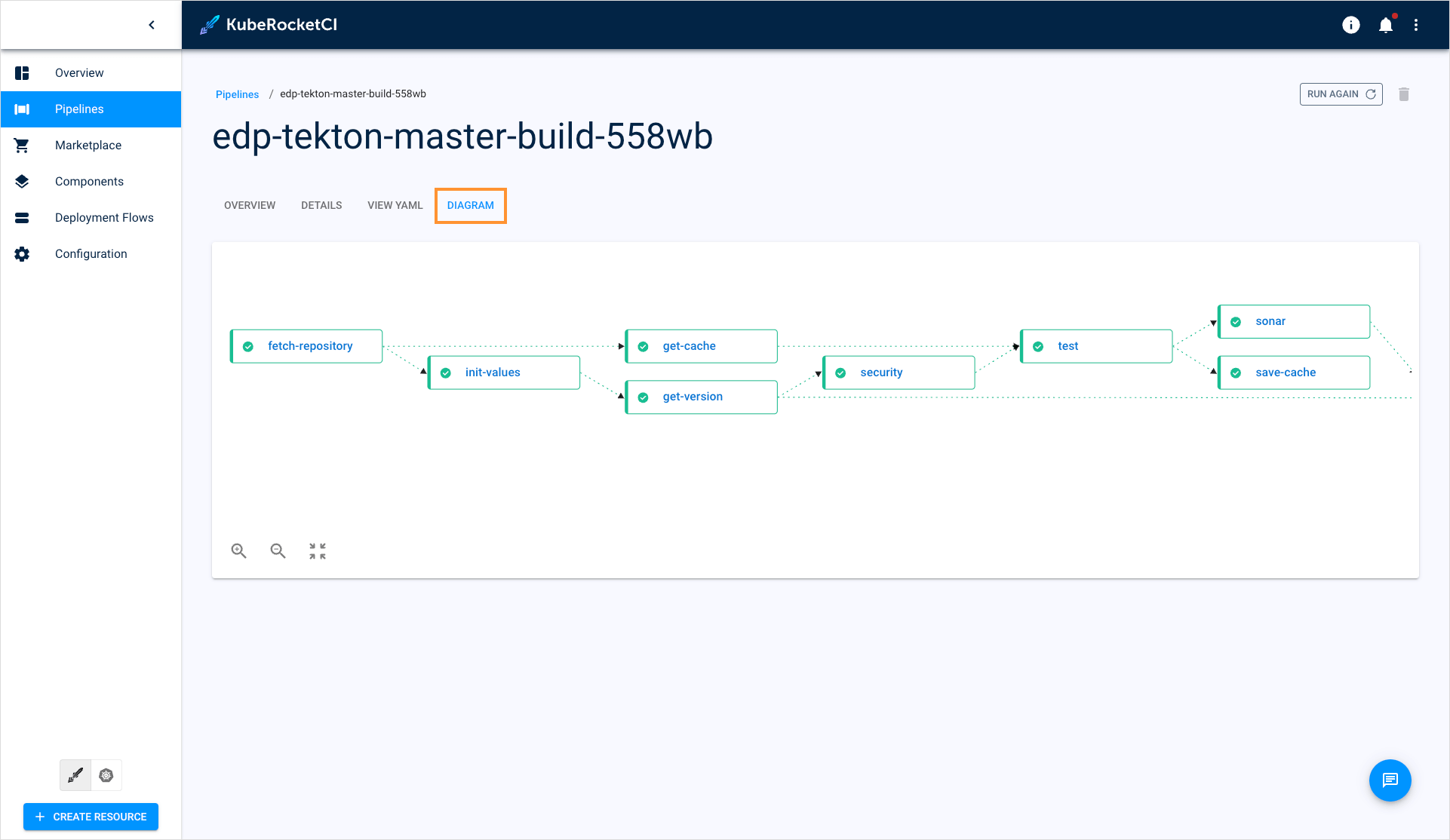1450x840 pixels.
Task: Open the chat bubble button
Action: [1390, 780]
